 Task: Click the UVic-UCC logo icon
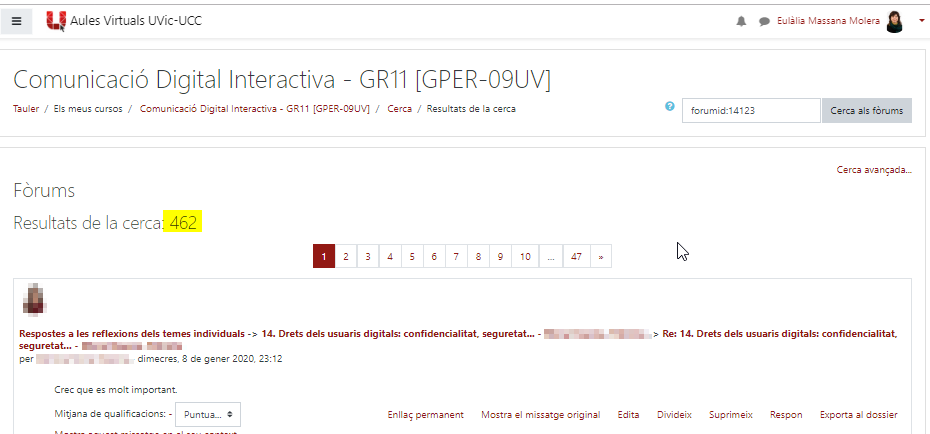[x=57, y=21]
